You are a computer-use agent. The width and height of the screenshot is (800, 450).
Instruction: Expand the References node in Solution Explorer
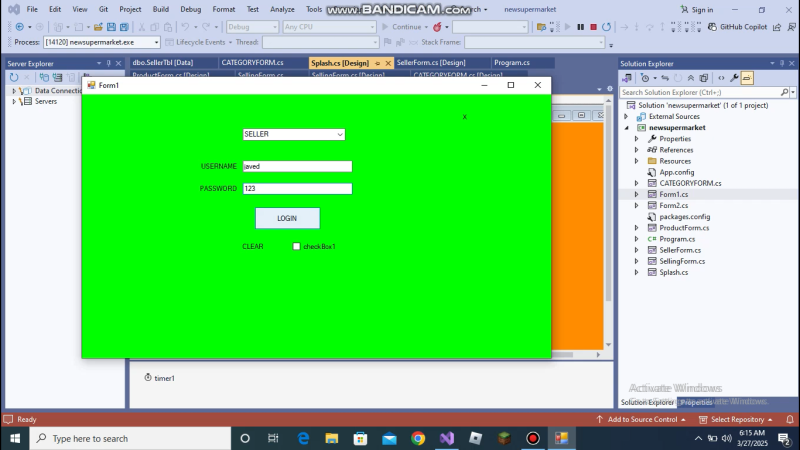click(x=636, y=150)
